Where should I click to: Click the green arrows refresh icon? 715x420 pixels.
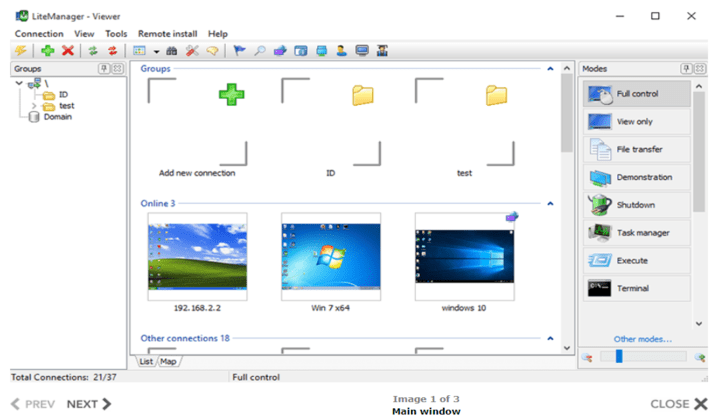pos(93,51)
